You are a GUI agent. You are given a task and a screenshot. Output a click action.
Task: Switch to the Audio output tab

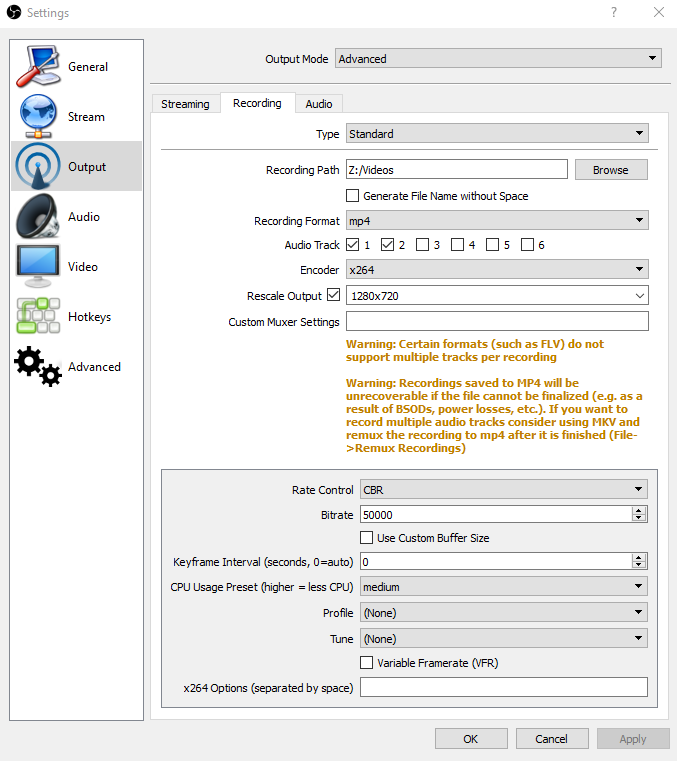[x=319, y=104]
